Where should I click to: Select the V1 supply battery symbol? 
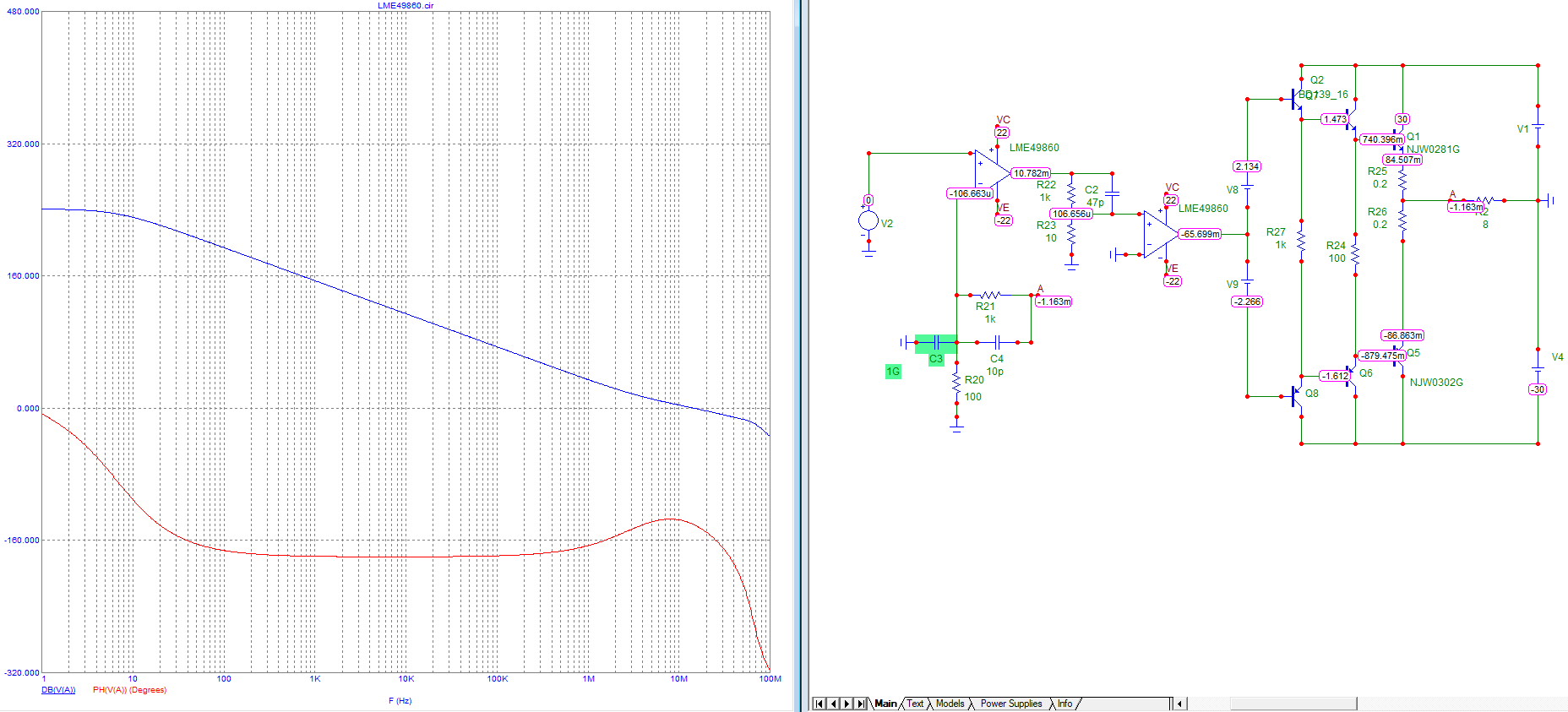coord(1538,127)
